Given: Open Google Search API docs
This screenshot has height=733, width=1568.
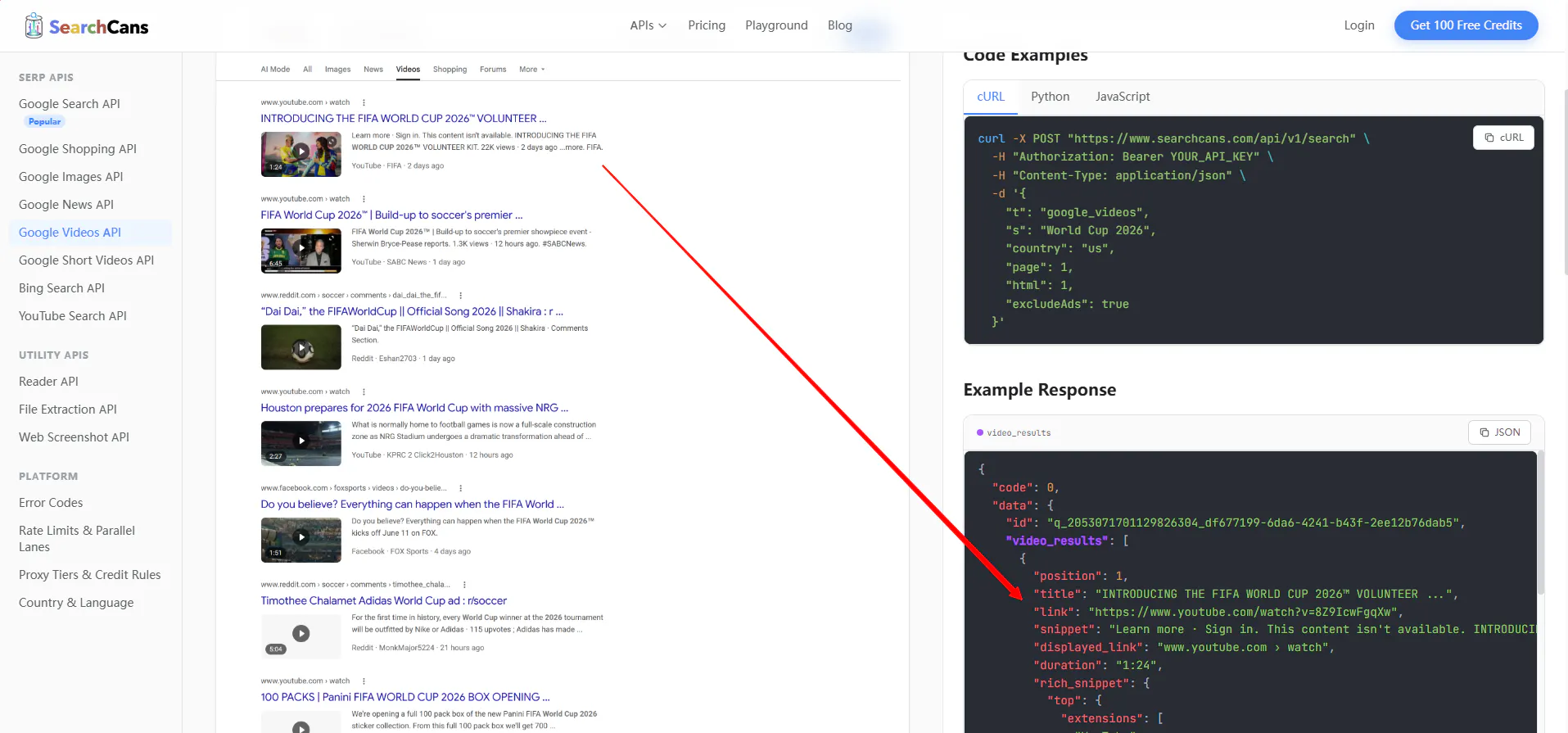Looking at the screenshot, I should pyautogui.click(x=70, y=104).
